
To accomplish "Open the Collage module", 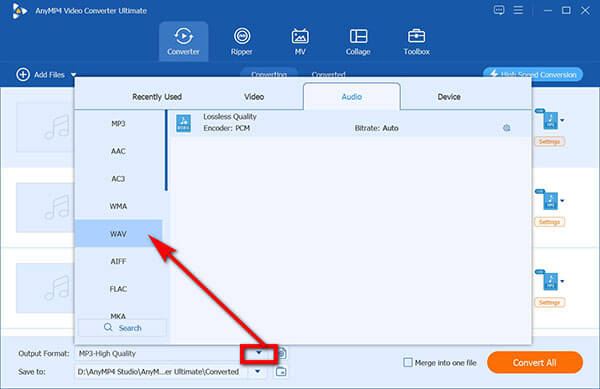I will point(358,41).
